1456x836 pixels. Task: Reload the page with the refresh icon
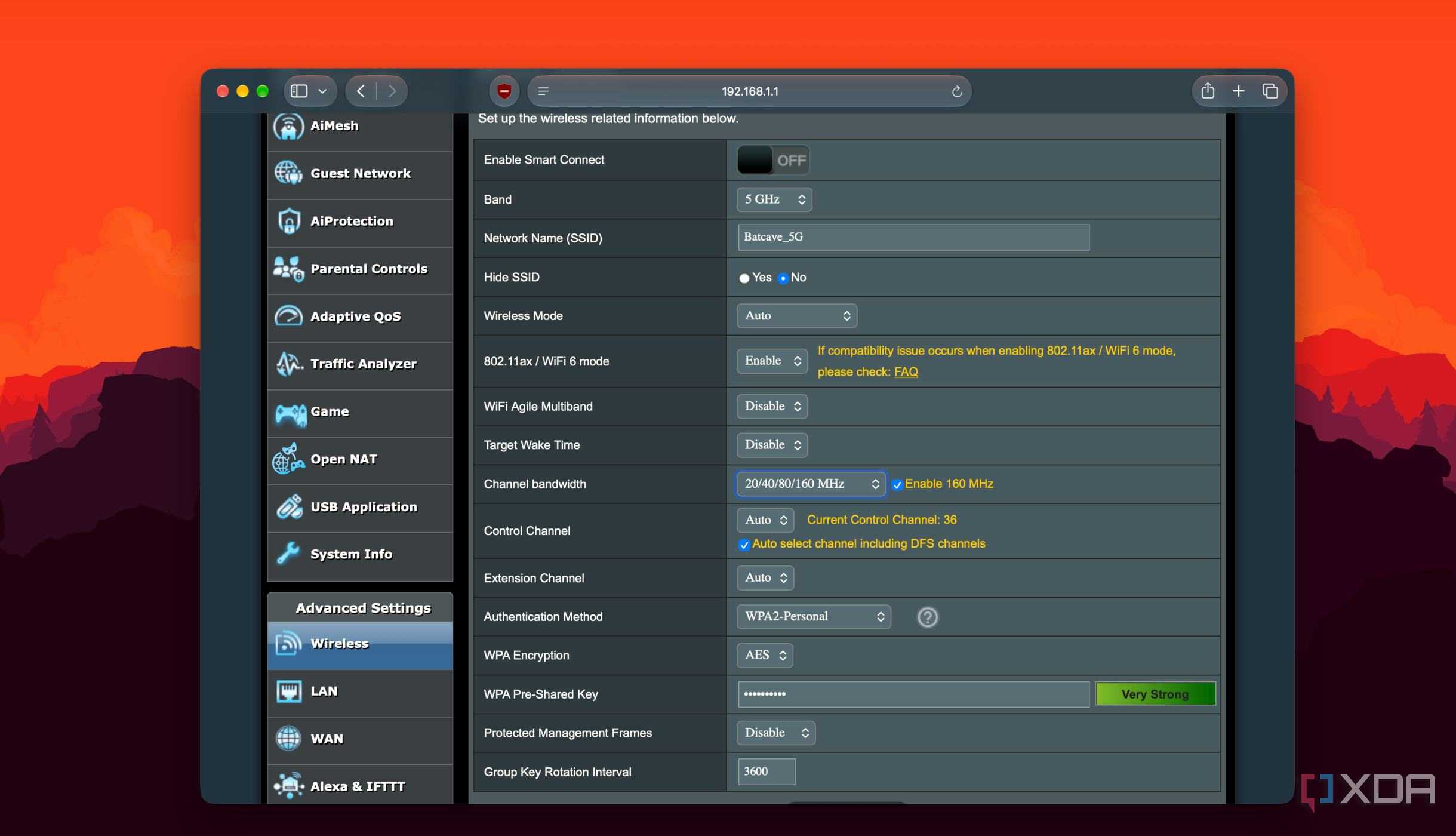pos(956,91)
